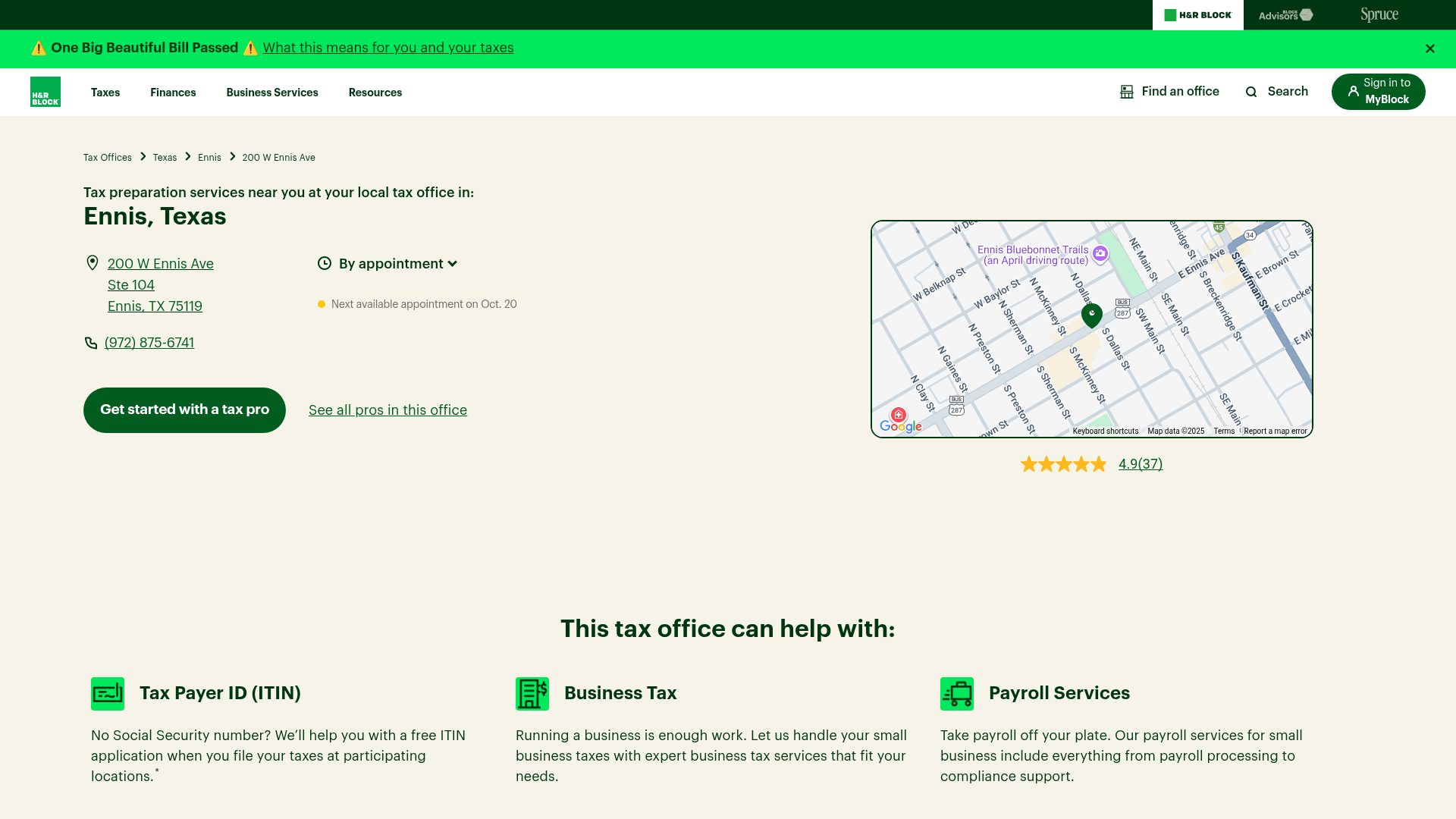Screen dimensions: 1456x819
Task: Open the Resources navigation menu
Action: click(375, 93)
